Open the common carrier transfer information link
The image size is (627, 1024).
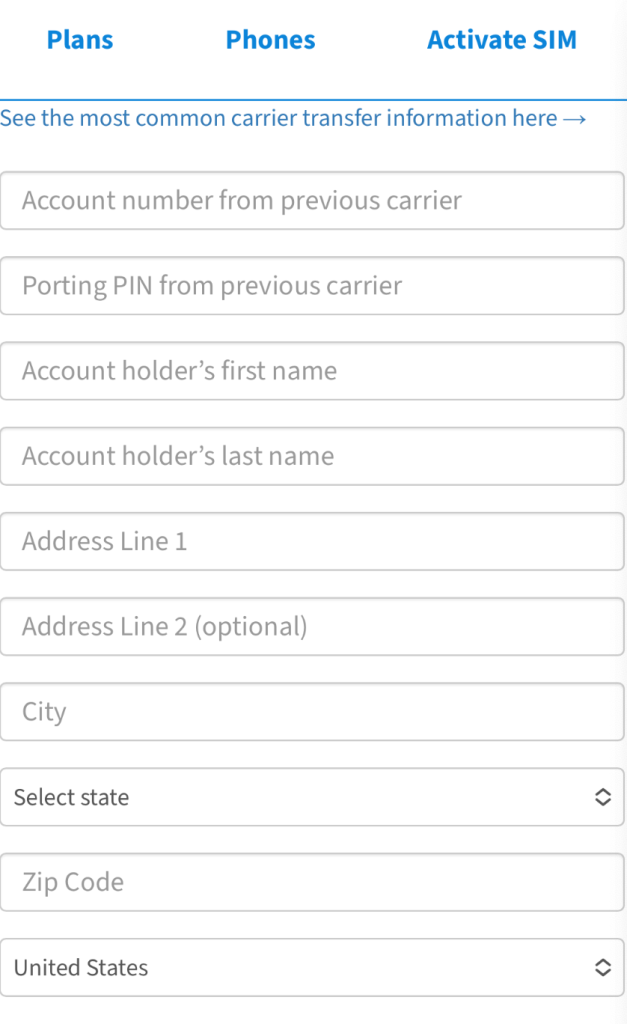click(x=292, y=118)
